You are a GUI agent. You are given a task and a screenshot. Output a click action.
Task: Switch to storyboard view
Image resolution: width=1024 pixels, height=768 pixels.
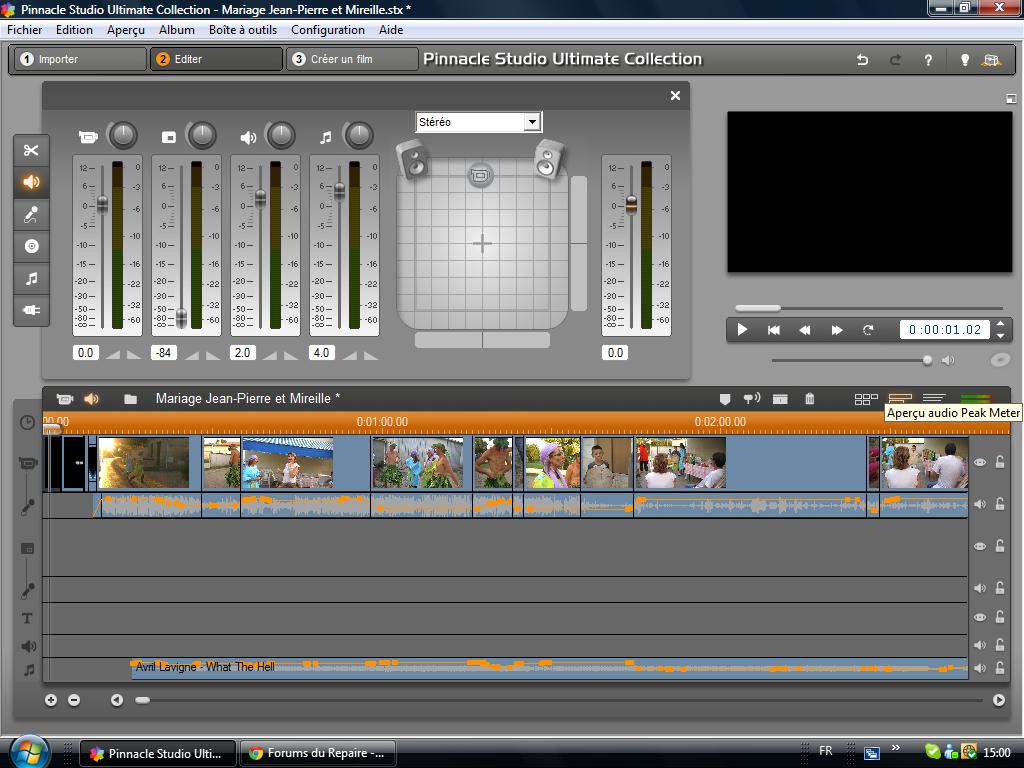[x=866, y=398]
